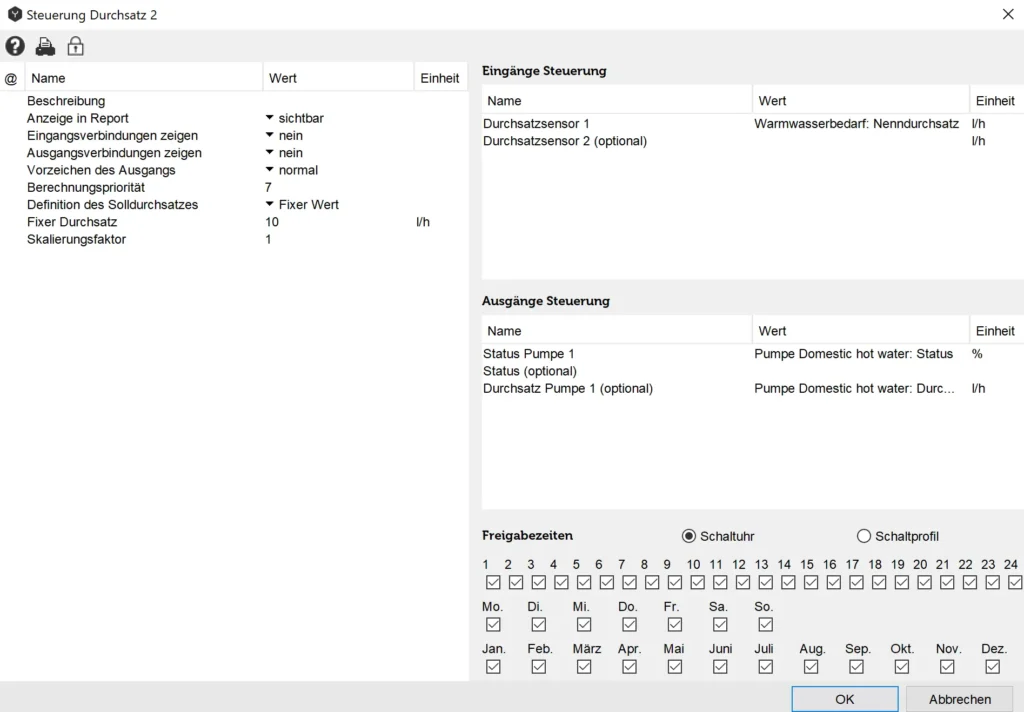Toggle the Fr. weekday checkbox
1024x712 pixels.
pos(675,624)
